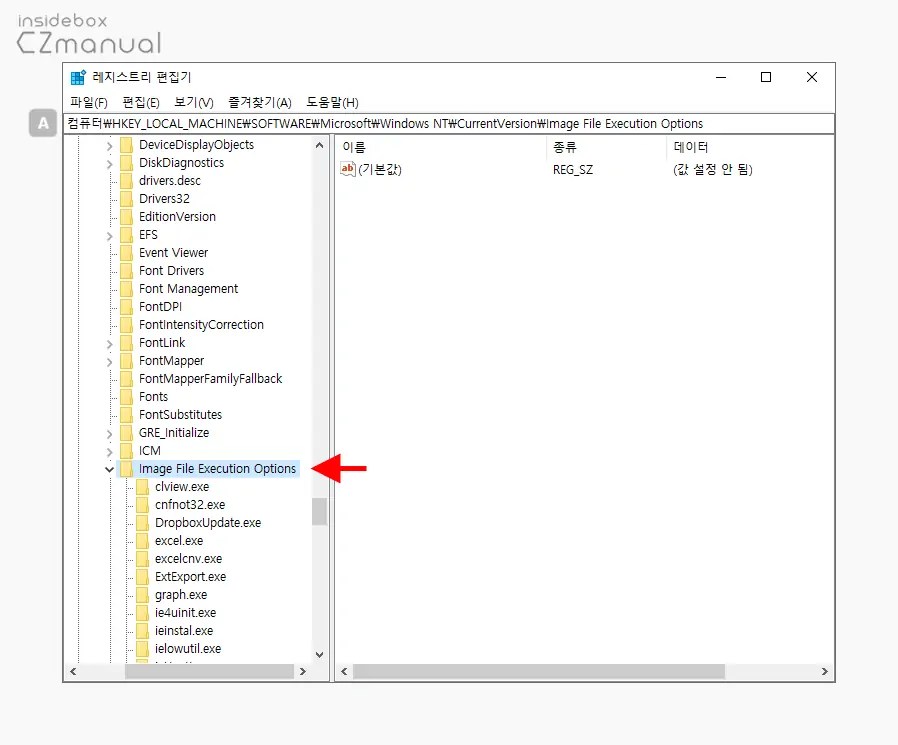Expand the GRE_Initialize key
Image resolution: width=898 pixels, height=745 pixels.
point(109,434)
